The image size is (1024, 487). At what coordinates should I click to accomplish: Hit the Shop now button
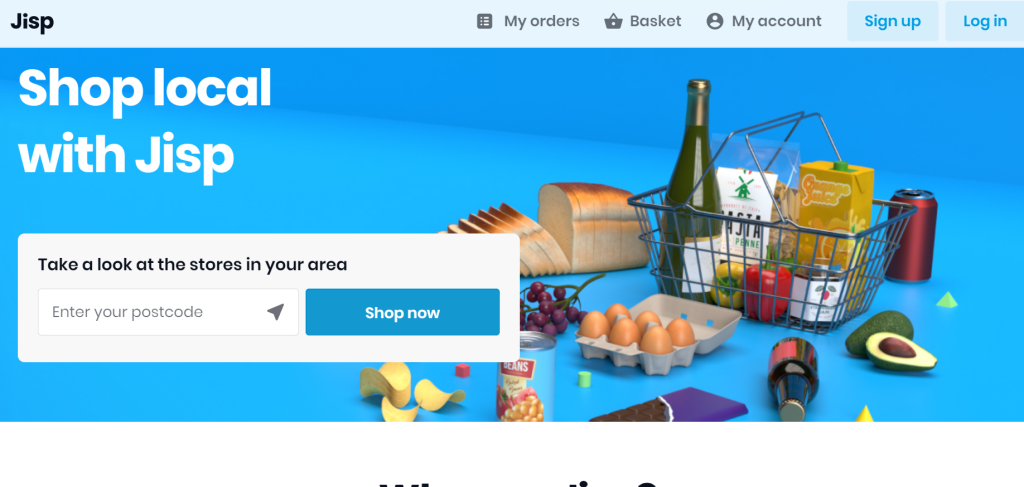[x=402, y=312]
